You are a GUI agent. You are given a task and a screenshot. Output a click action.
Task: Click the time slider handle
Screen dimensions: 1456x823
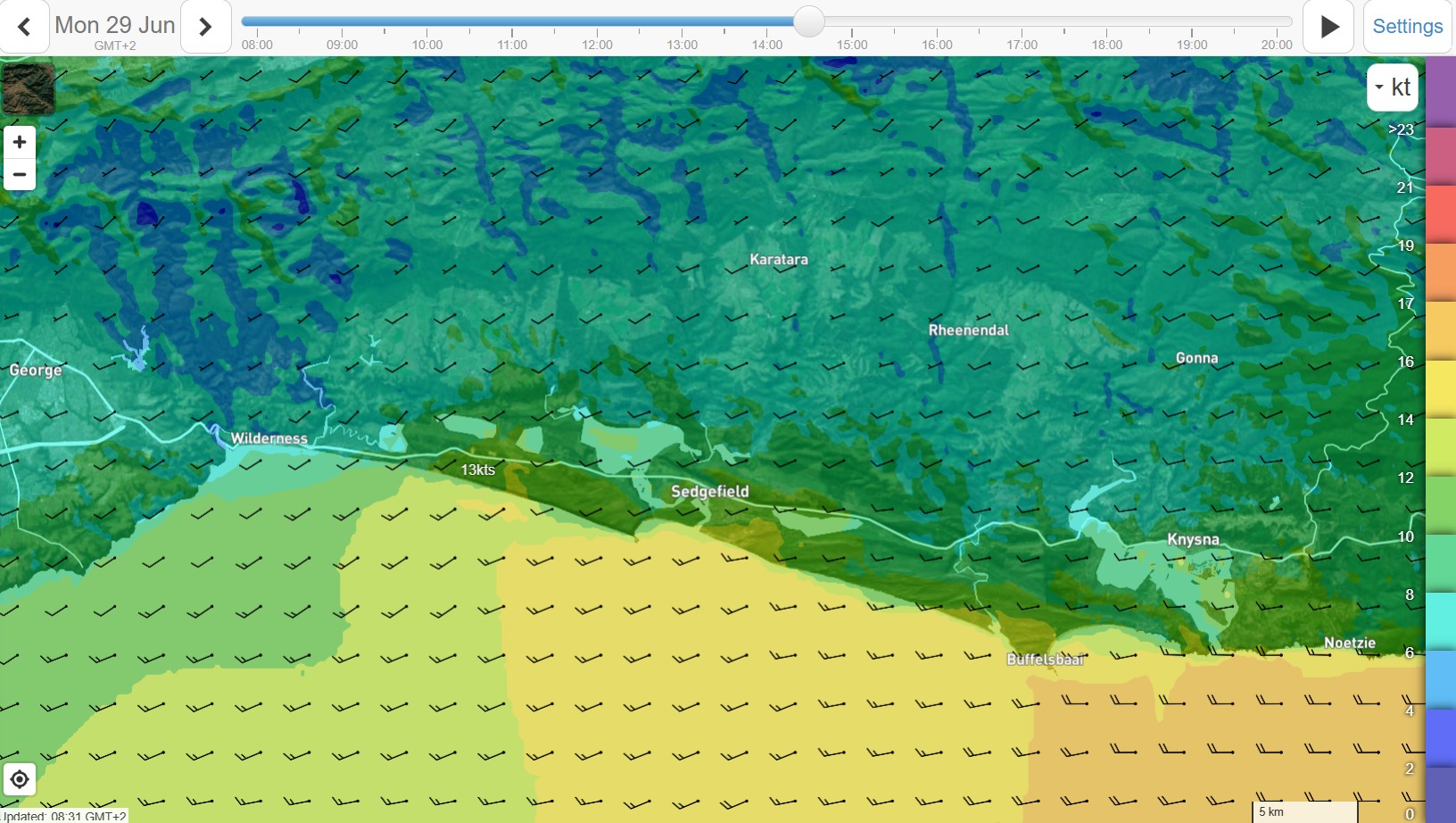coord(808,21)
